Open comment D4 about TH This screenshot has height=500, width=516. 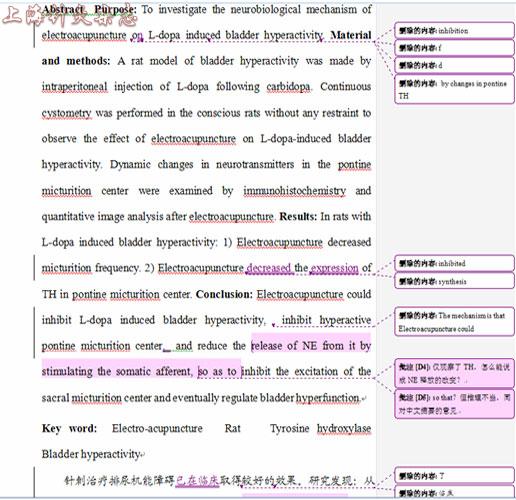pos(454,373)
